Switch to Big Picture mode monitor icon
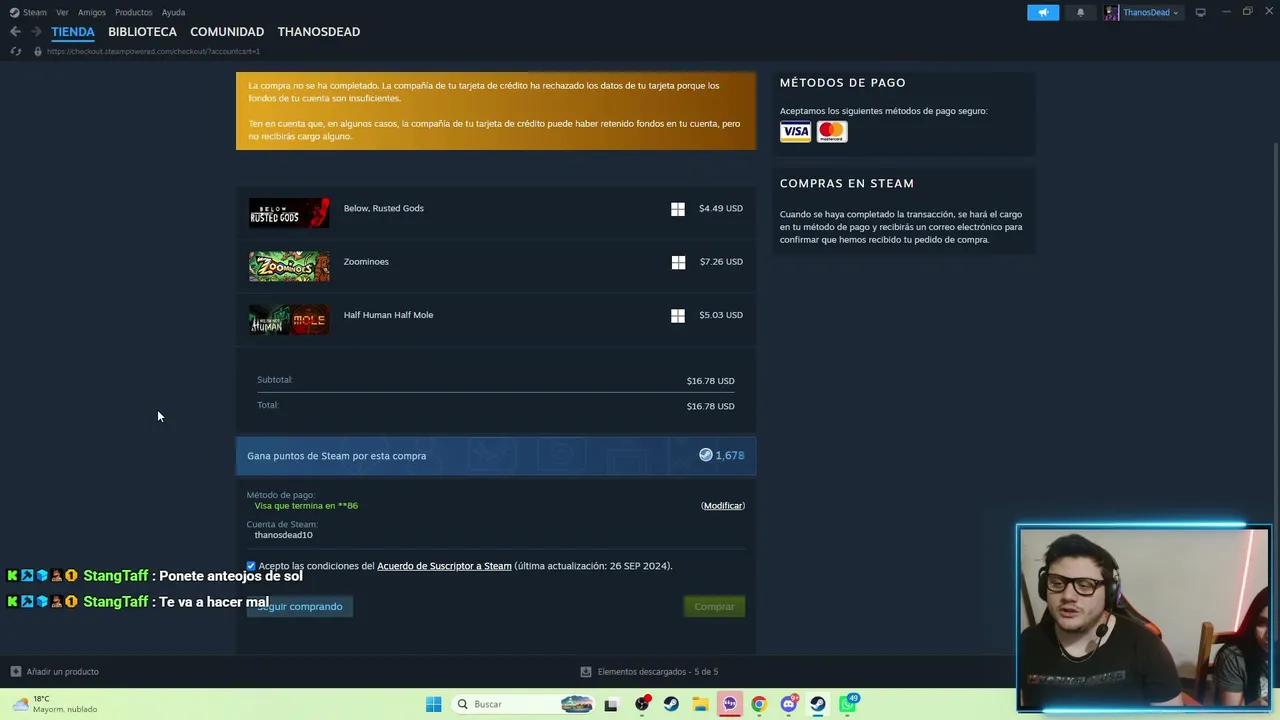 tap(1200, 12)
